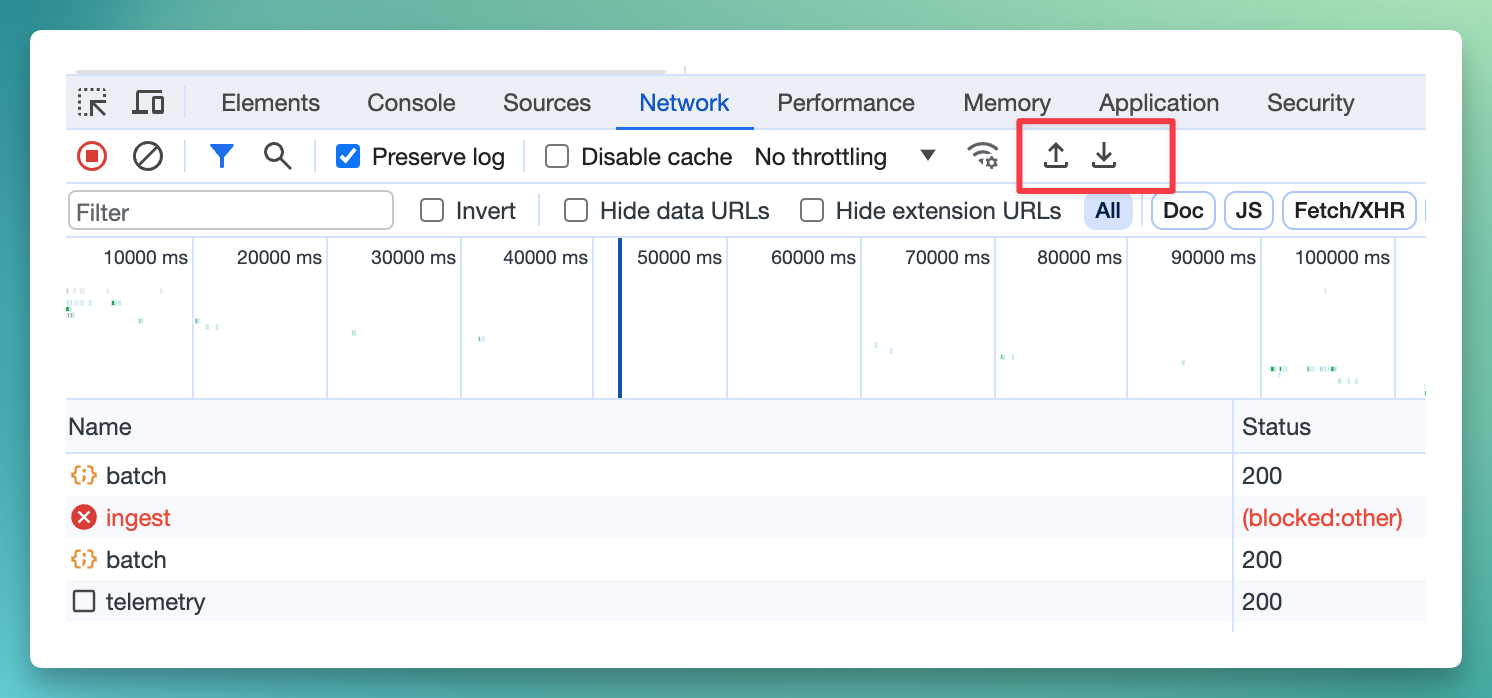1492x698 pixels.
Task: Filter requests by Fetch/XHR
Action: coord(1349,211)
